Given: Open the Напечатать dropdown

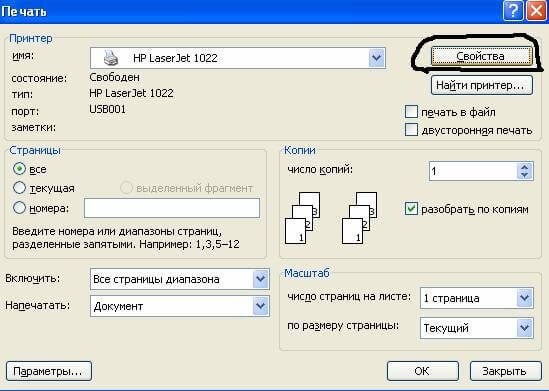Looking at the screenshot, I should (x=260, y=306).
